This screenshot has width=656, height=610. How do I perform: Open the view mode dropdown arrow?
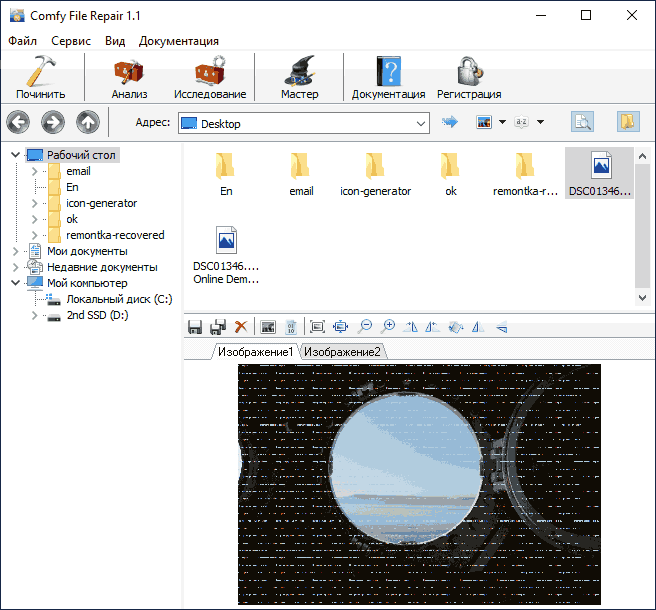[502, 122]
